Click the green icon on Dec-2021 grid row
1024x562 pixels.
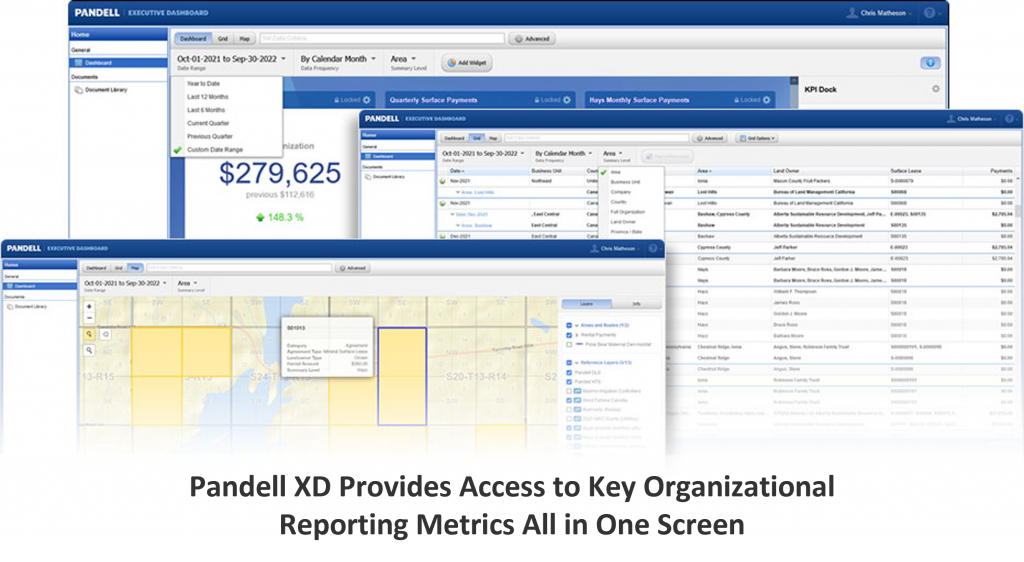443,236
